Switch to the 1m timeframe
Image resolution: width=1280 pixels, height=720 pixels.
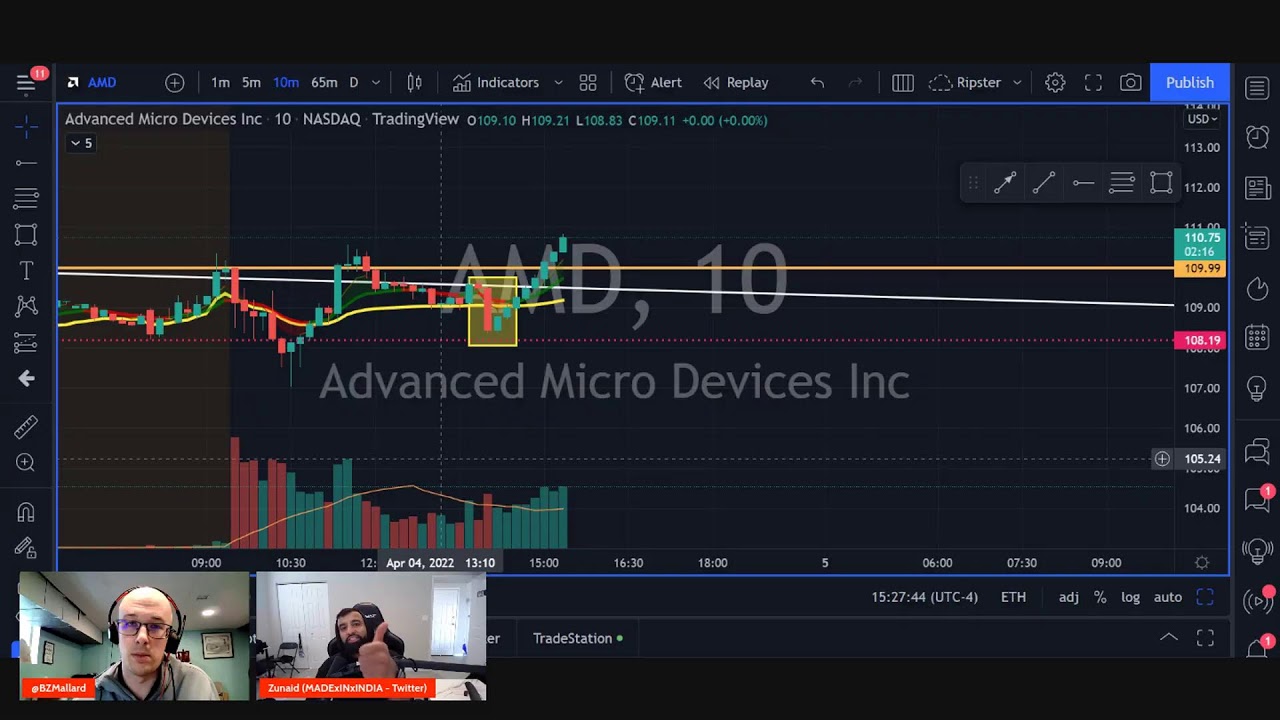click(220, 83)
